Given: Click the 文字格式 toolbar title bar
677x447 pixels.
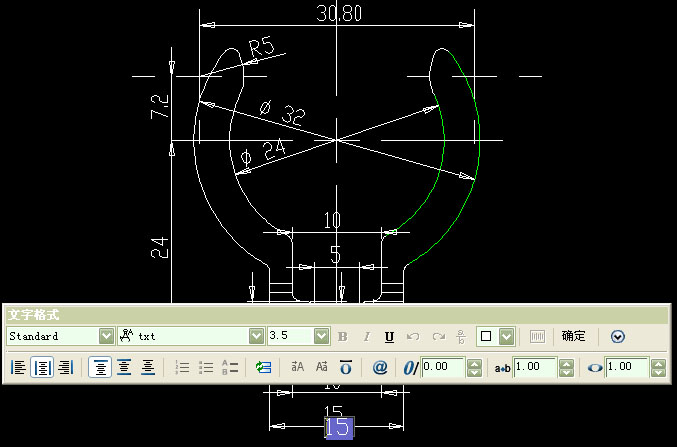Looking at the screenshot, I should (337, 315).
